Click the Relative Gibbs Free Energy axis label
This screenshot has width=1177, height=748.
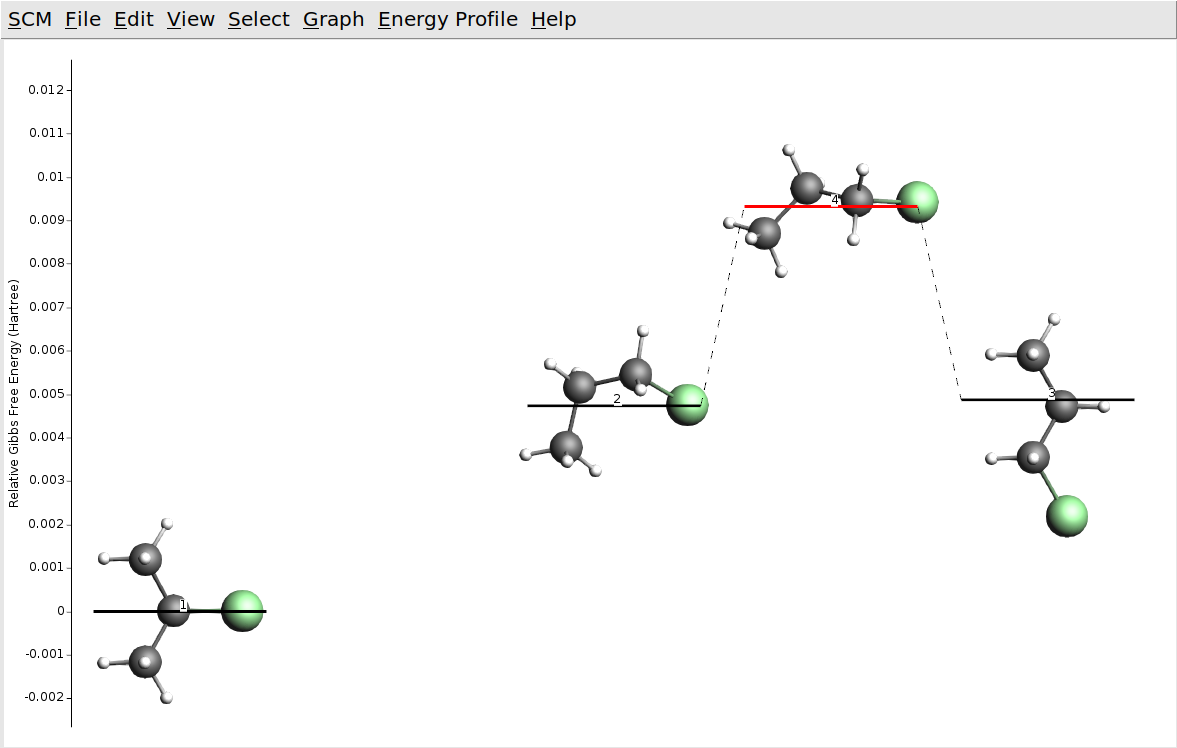(14, 393)
